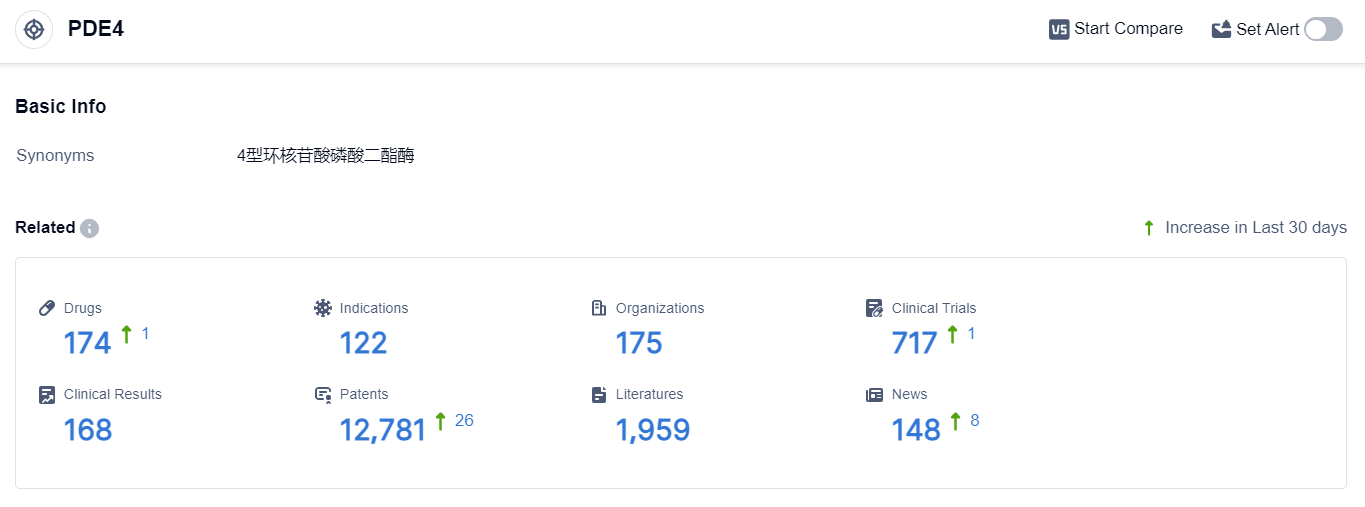Open the 717 Clinical Trials count
The height and width of the screenshot is (507, 1365).
[914, 343]
